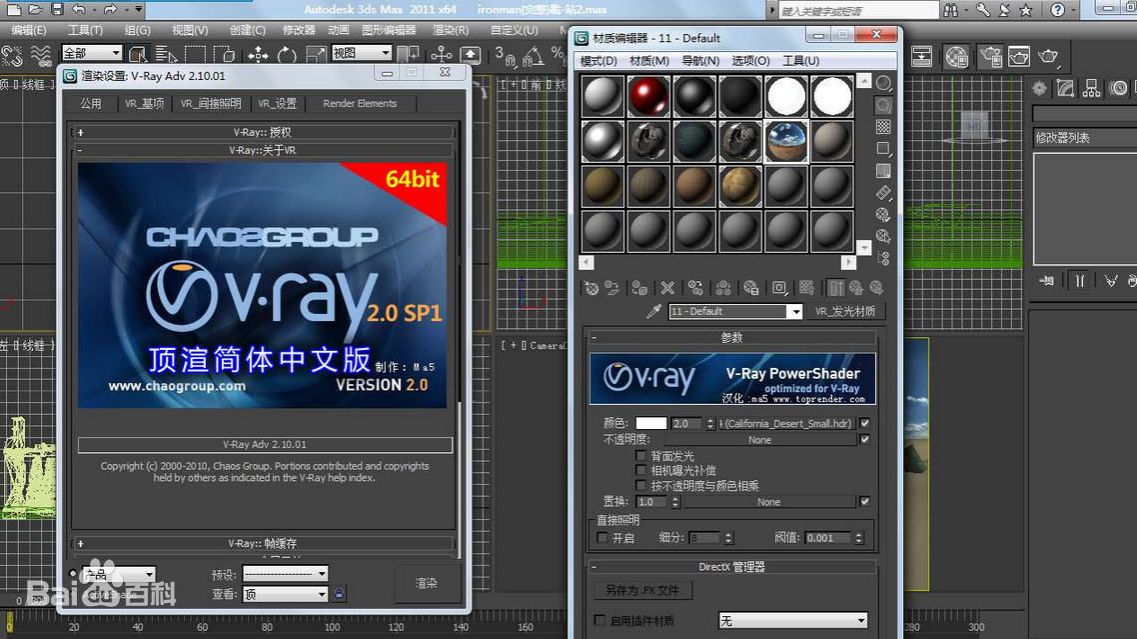Viewport: 1137px width, 639px height.
Task: Click Go Forward to Sibling icon
Action: point(876,289)
